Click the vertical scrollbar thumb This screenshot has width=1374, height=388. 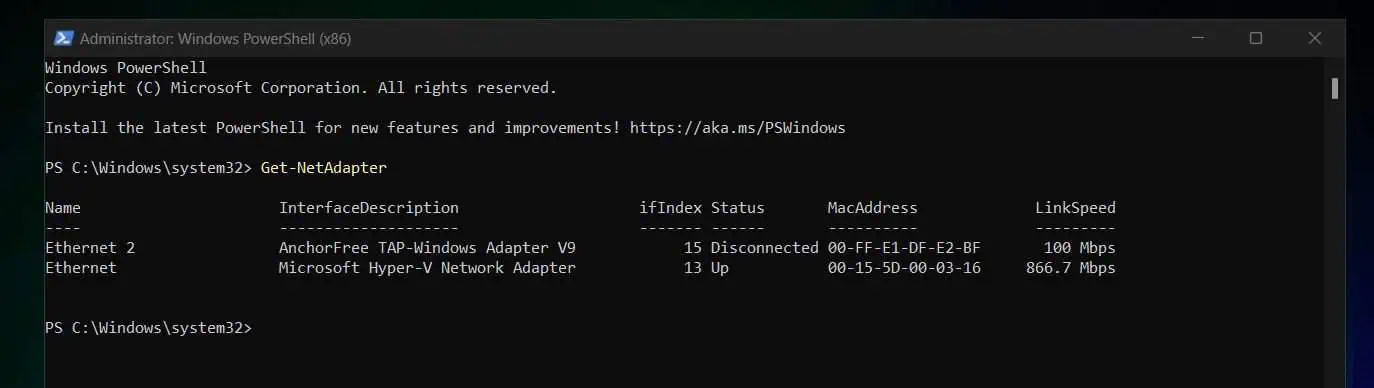(x=1335, y=88)
